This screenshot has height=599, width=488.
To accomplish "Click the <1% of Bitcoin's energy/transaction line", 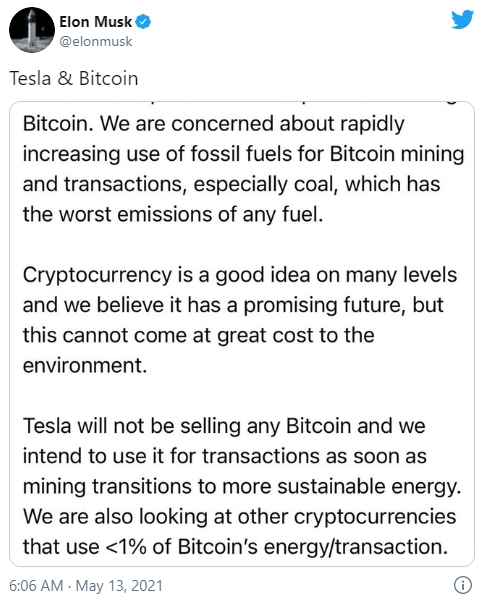I will click(235, 547).
